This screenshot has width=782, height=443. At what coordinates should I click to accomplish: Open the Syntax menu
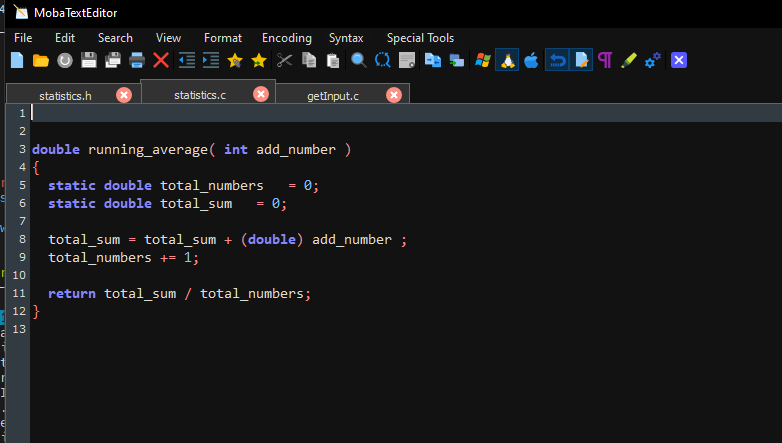coord(346,38)
